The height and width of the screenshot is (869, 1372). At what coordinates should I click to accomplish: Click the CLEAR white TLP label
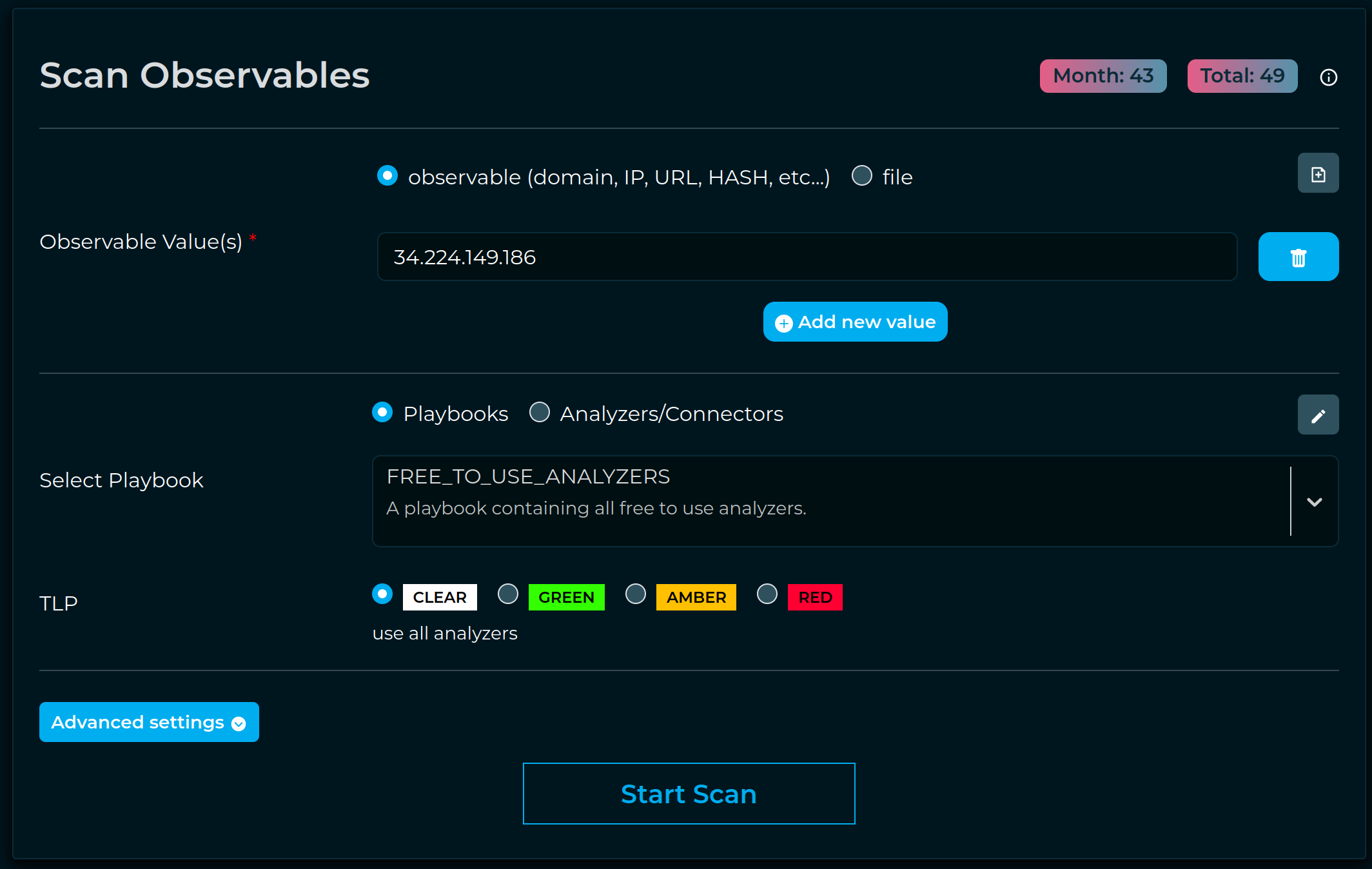tap(440, 597)
